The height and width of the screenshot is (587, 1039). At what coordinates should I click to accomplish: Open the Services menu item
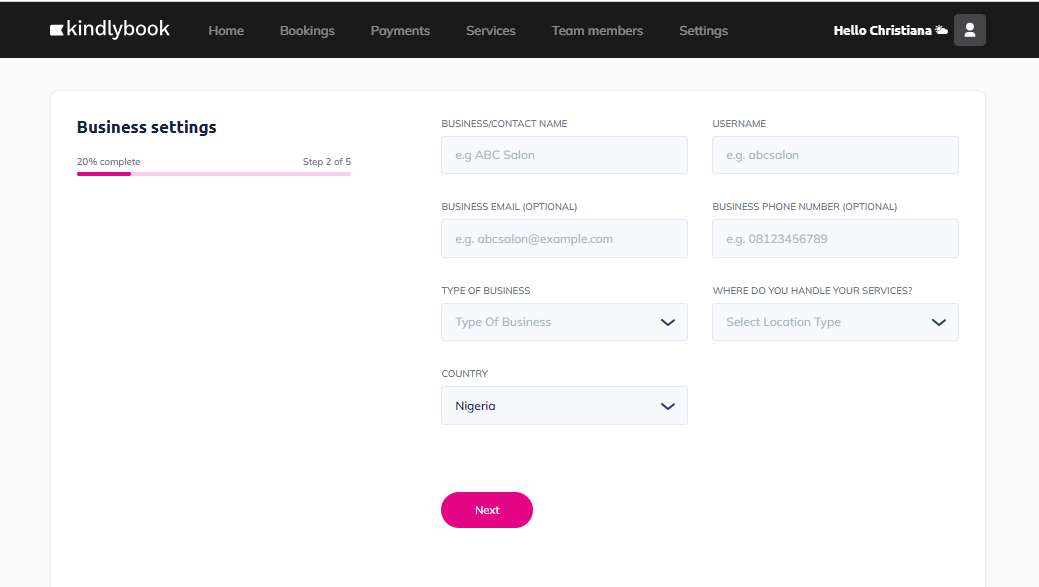(x=490, y=30)
